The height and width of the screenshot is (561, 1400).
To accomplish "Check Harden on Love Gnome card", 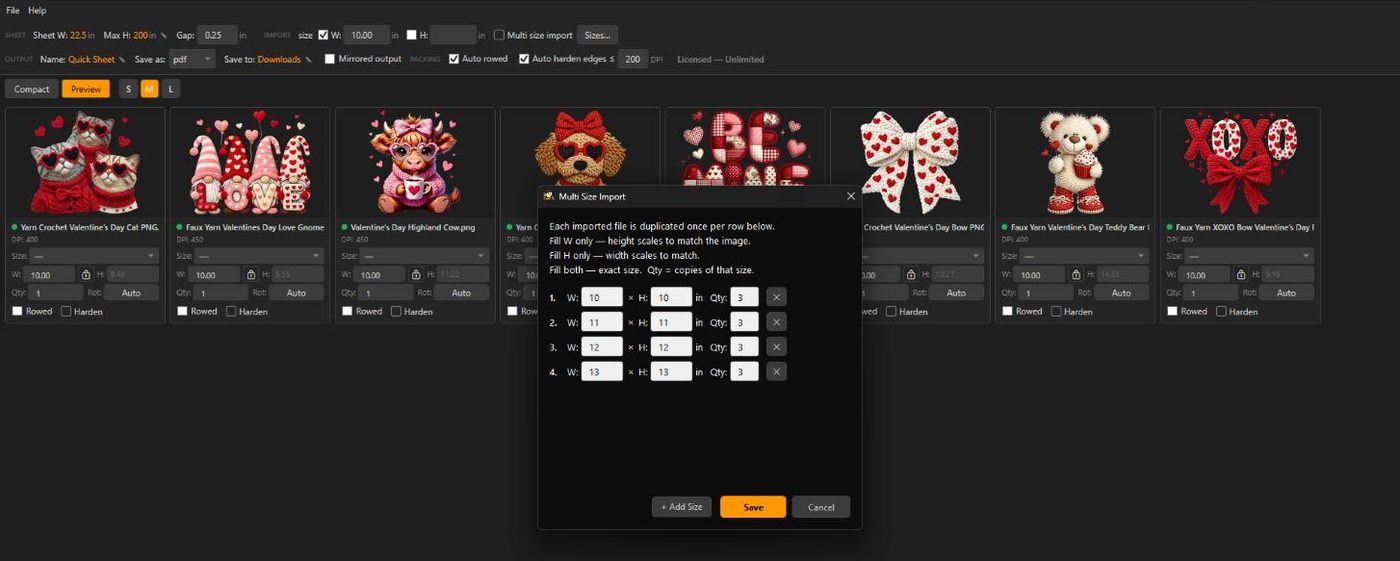I will (231, 311).
